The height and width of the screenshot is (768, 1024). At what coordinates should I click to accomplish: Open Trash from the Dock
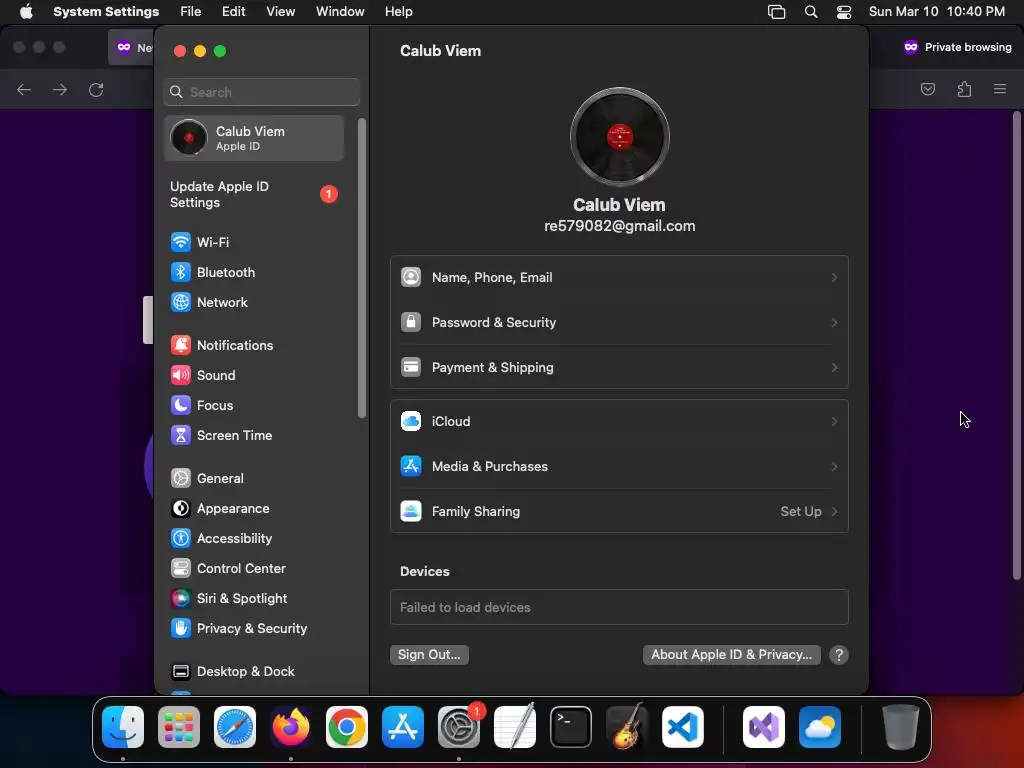900,727
